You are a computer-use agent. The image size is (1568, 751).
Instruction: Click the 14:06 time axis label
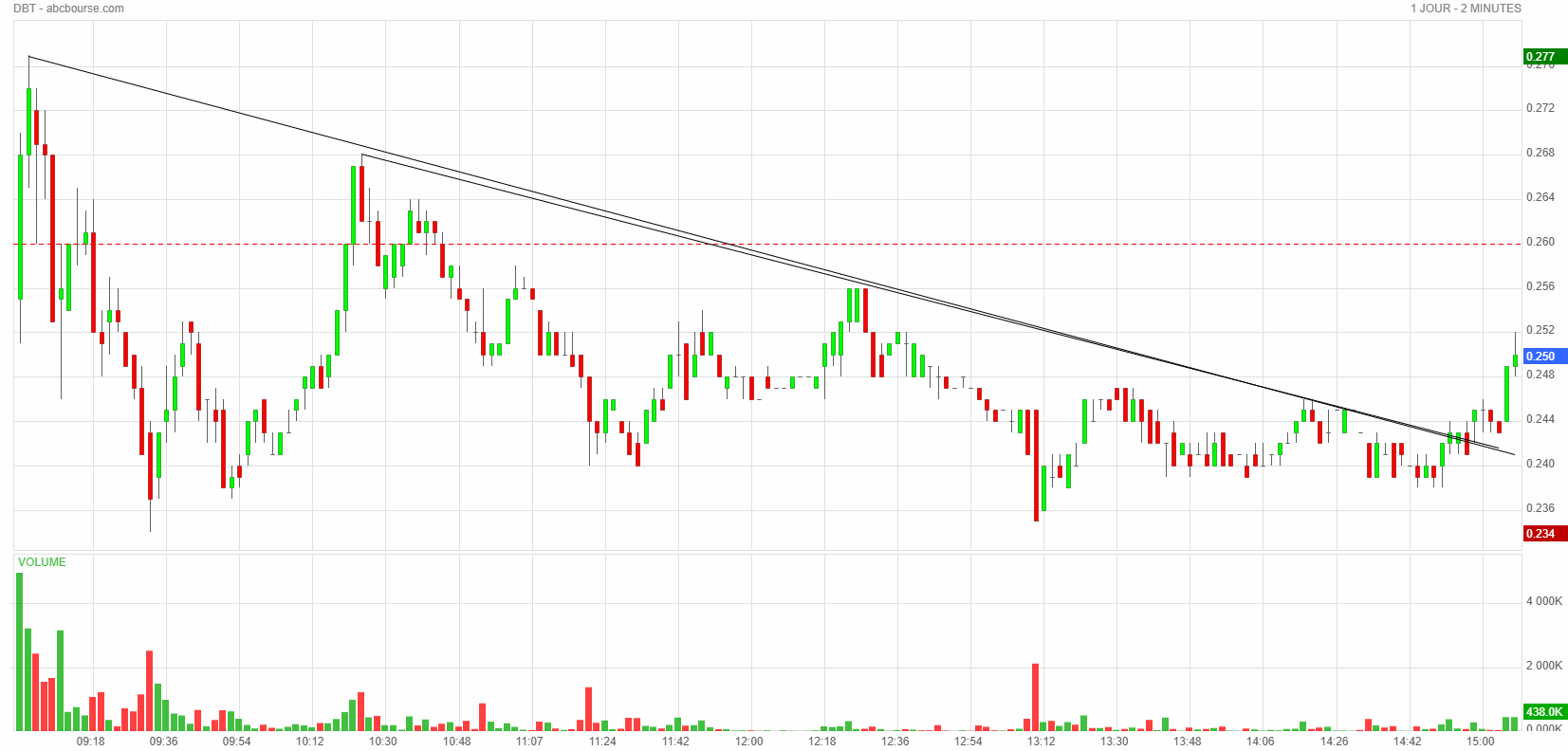(x=1261, y=742)
